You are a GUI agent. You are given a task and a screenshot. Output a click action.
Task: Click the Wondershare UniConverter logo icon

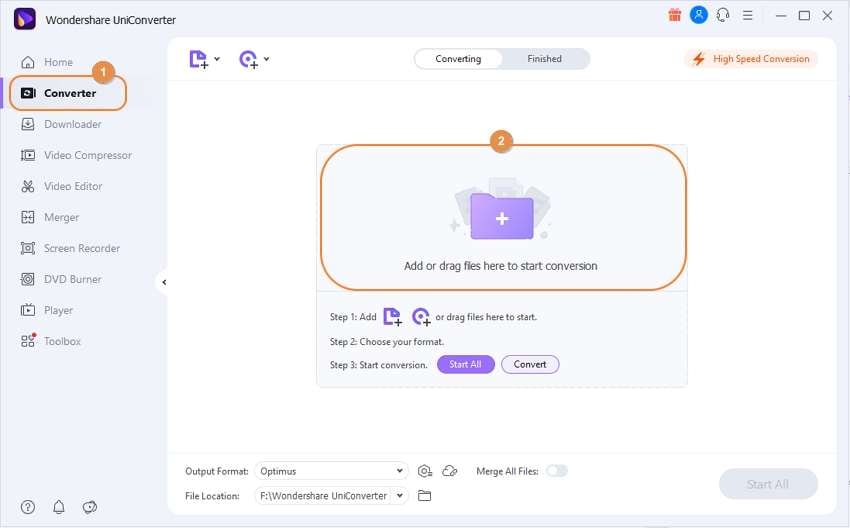(x=24, y=19)
